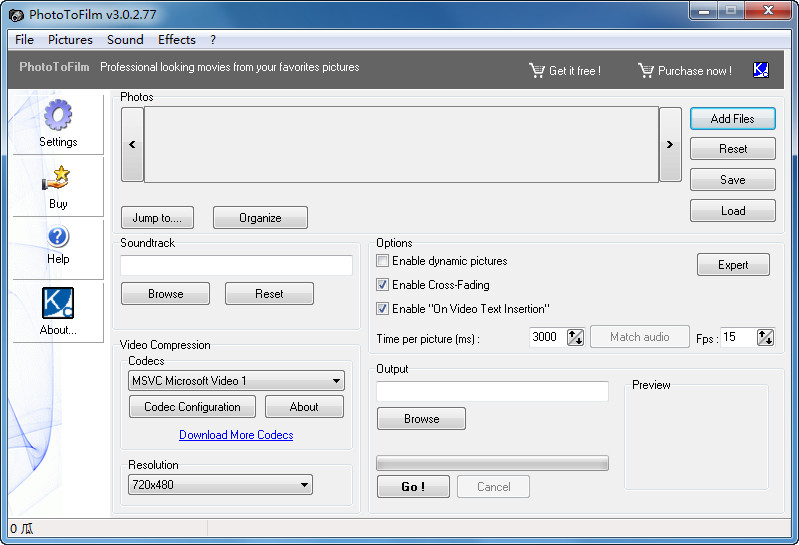Click the Organize button
Viewport: 799px width, 545px height.
click(260, 218)
